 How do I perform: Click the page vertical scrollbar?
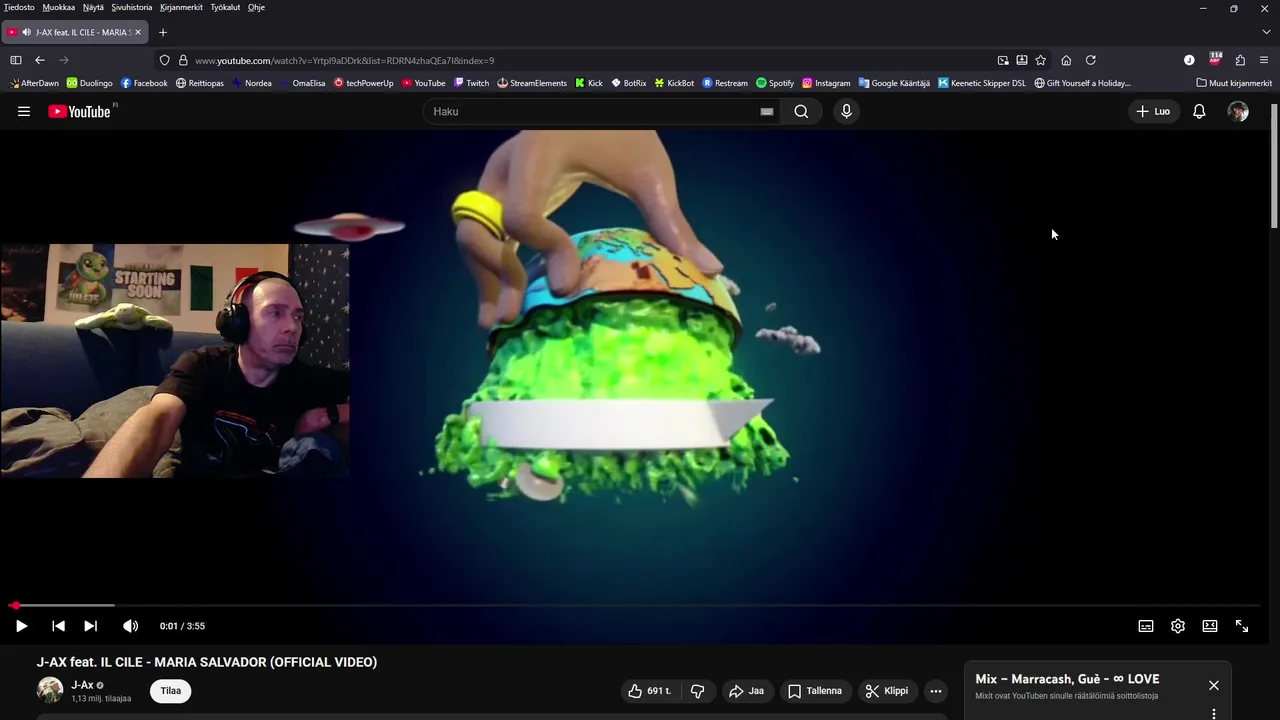pos(1274,166)
